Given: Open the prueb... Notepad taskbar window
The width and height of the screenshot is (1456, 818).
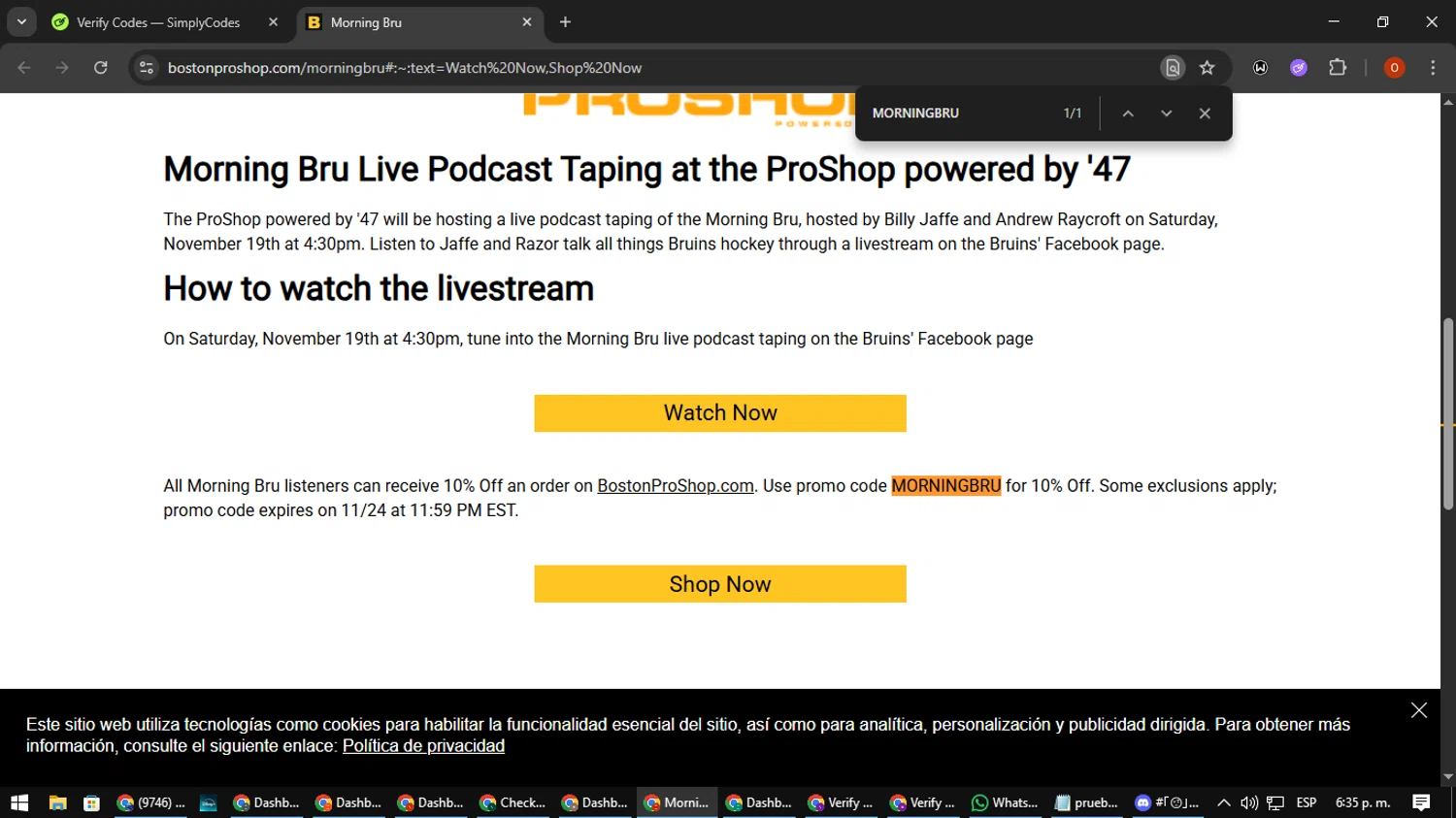Looking at the screenshot, I should [1087, 802].
